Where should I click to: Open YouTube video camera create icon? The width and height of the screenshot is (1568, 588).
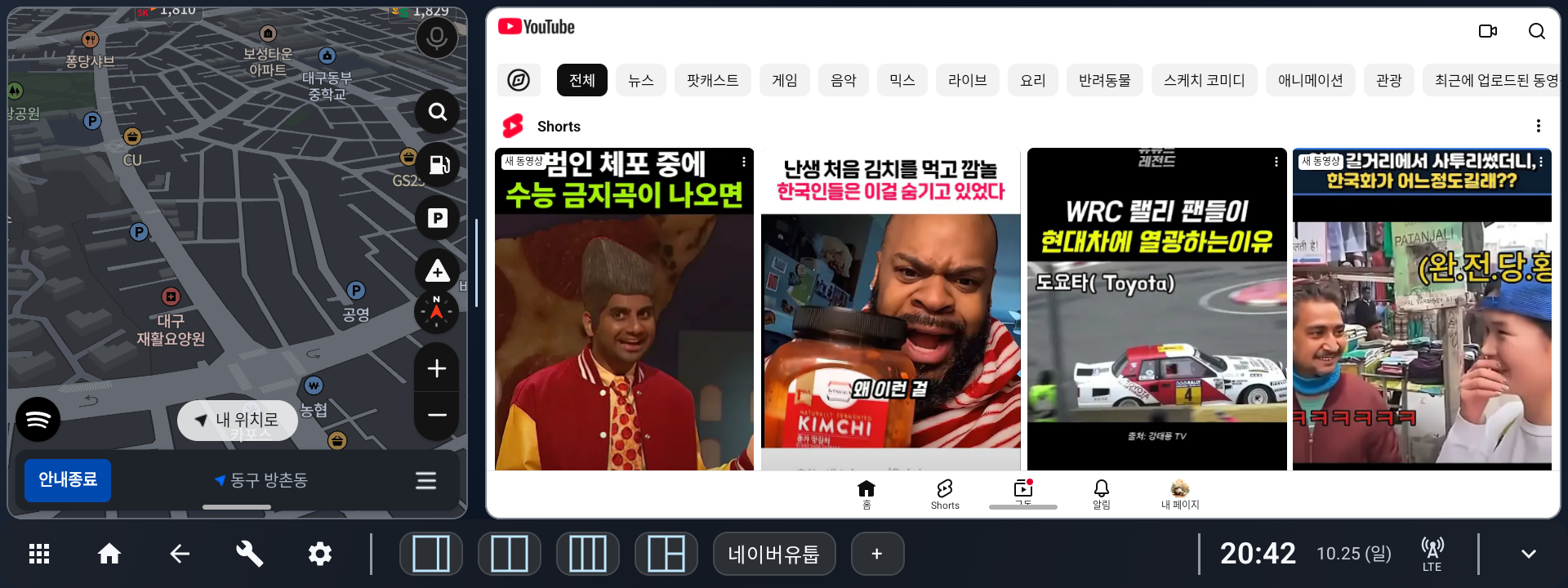(1488, 31)
